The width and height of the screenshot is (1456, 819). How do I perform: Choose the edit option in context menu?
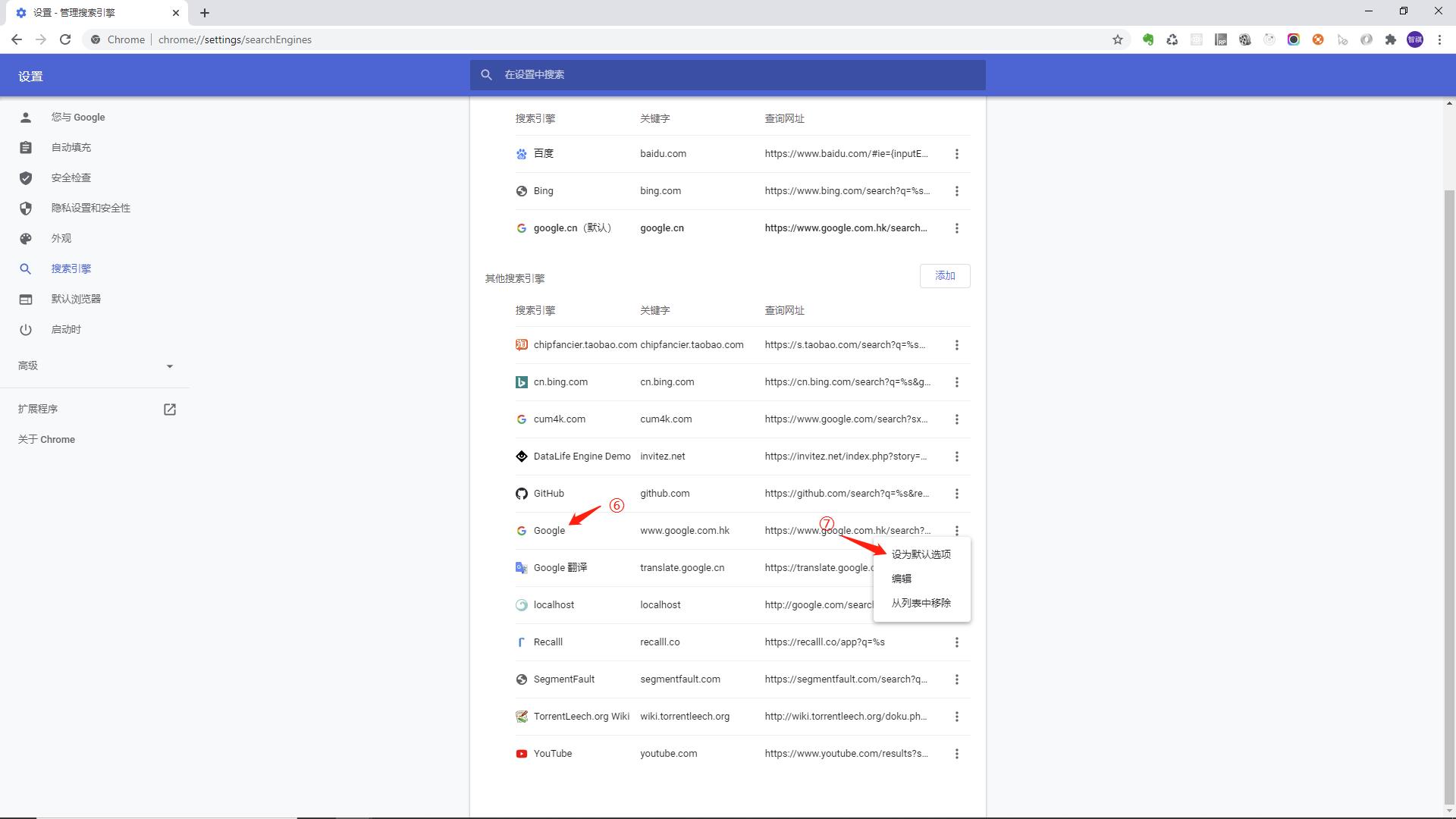point(902,579)
